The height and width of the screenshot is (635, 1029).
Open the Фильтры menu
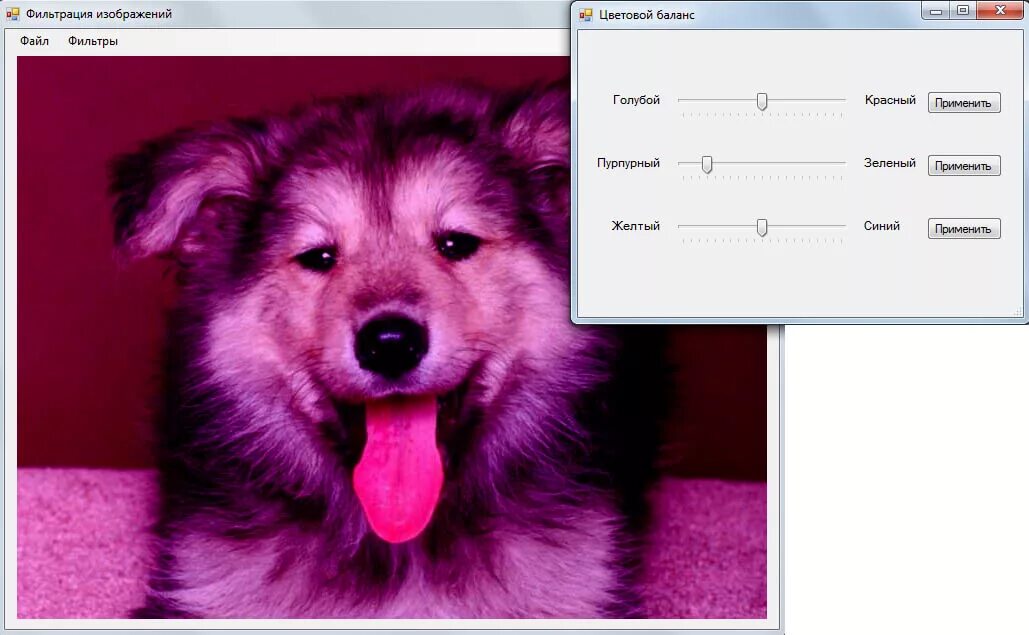(x=93, y=41)
